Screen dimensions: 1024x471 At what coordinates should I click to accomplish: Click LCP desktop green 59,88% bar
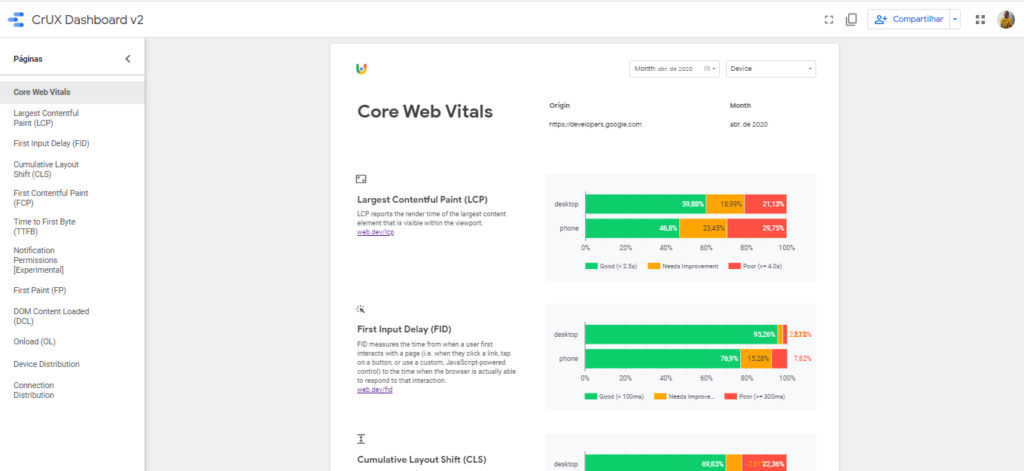646,204
